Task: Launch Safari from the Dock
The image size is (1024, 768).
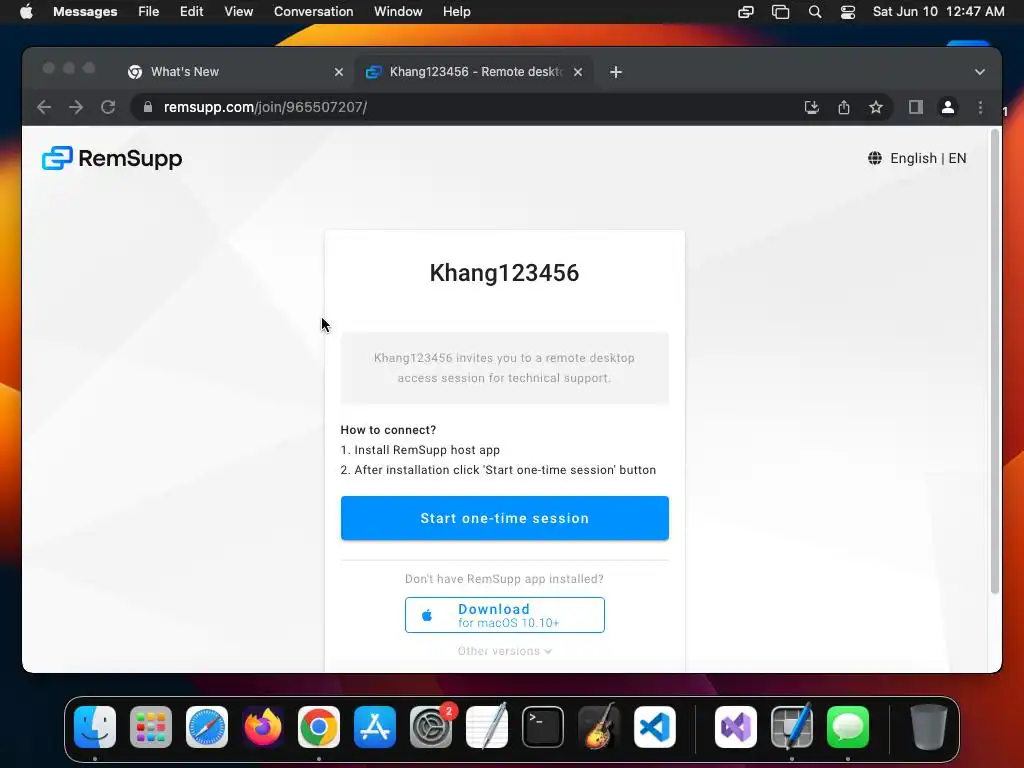Action: coord(207,727)
